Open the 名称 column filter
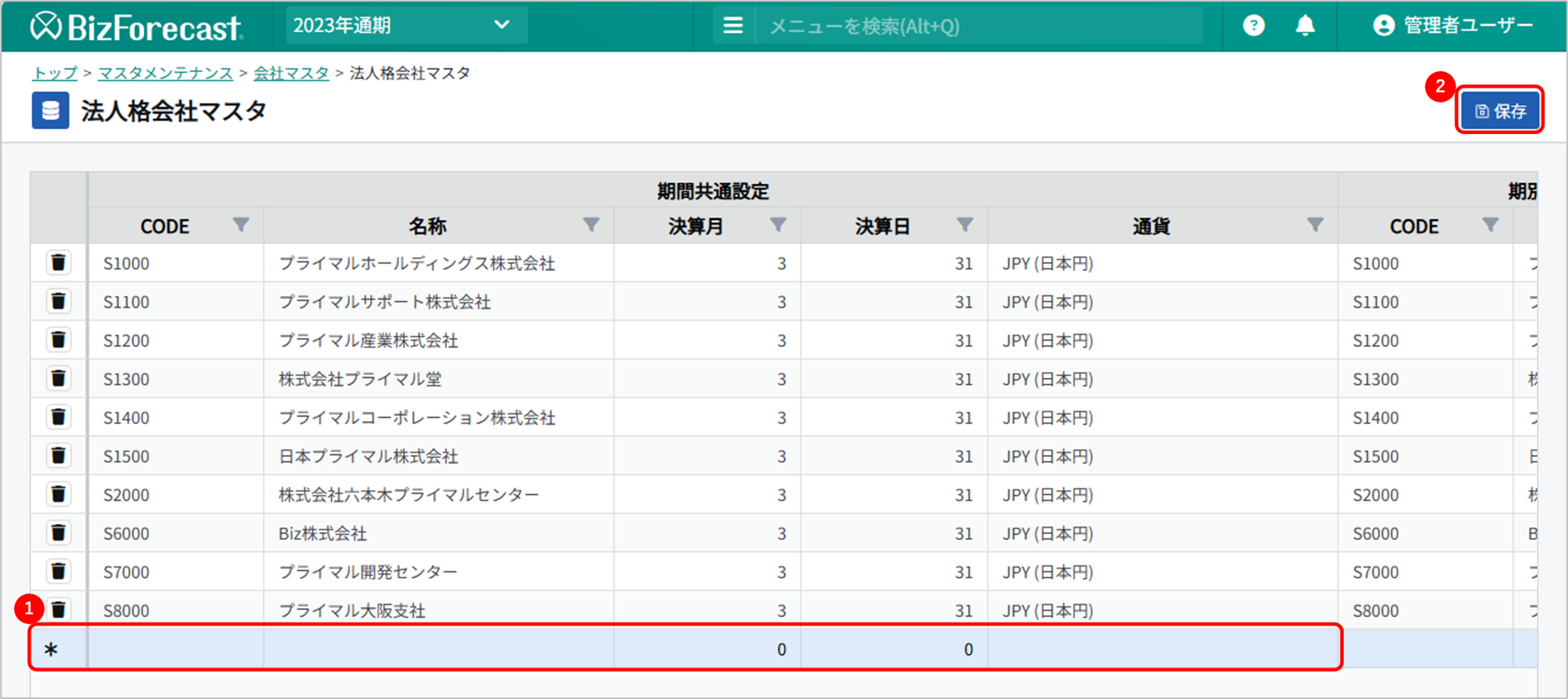 coord(592,225)
